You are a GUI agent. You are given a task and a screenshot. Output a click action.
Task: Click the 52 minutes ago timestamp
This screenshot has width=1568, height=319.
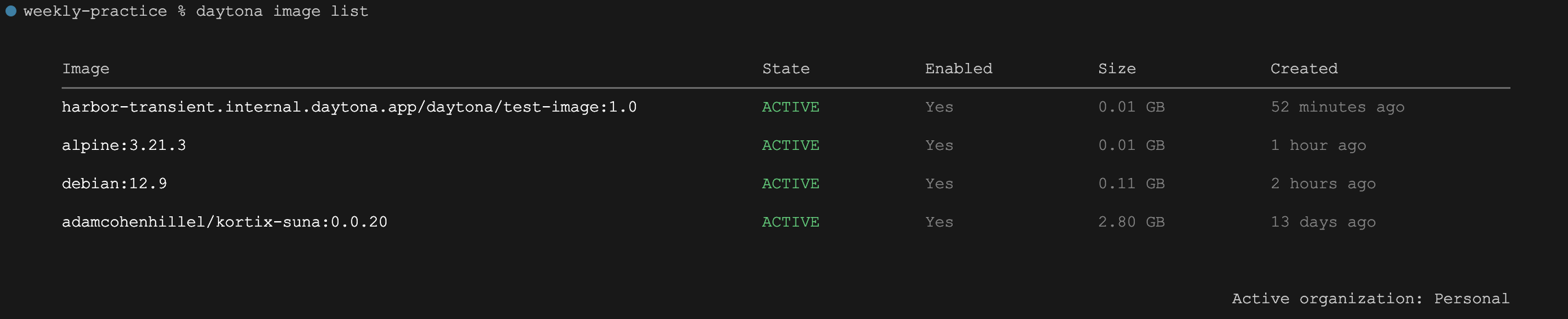pos(1338,107)
